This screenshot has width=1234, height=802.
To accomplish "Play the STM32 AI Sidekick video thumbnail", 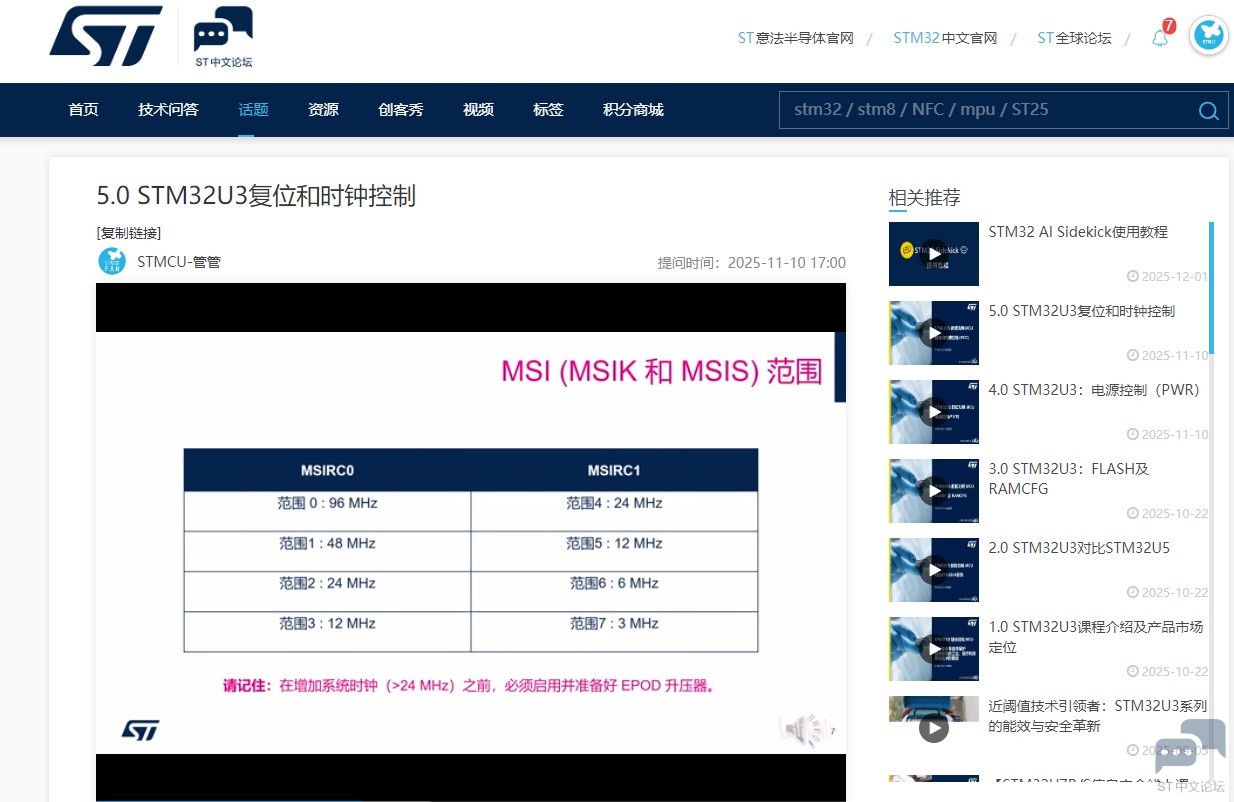I will point(933,254).
